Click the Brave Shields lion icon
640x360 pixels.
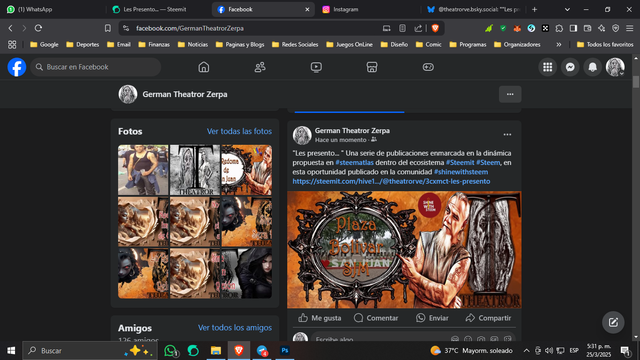(435, 28)
